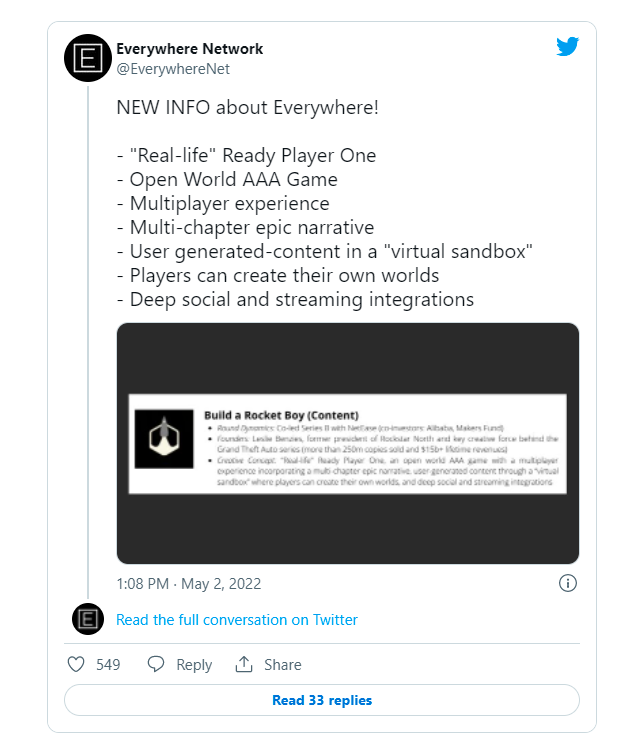Viewport: 640px width, 746px height.
Task: Click the Deep social and streaming integrations line
Action: (x=295, y=300)
